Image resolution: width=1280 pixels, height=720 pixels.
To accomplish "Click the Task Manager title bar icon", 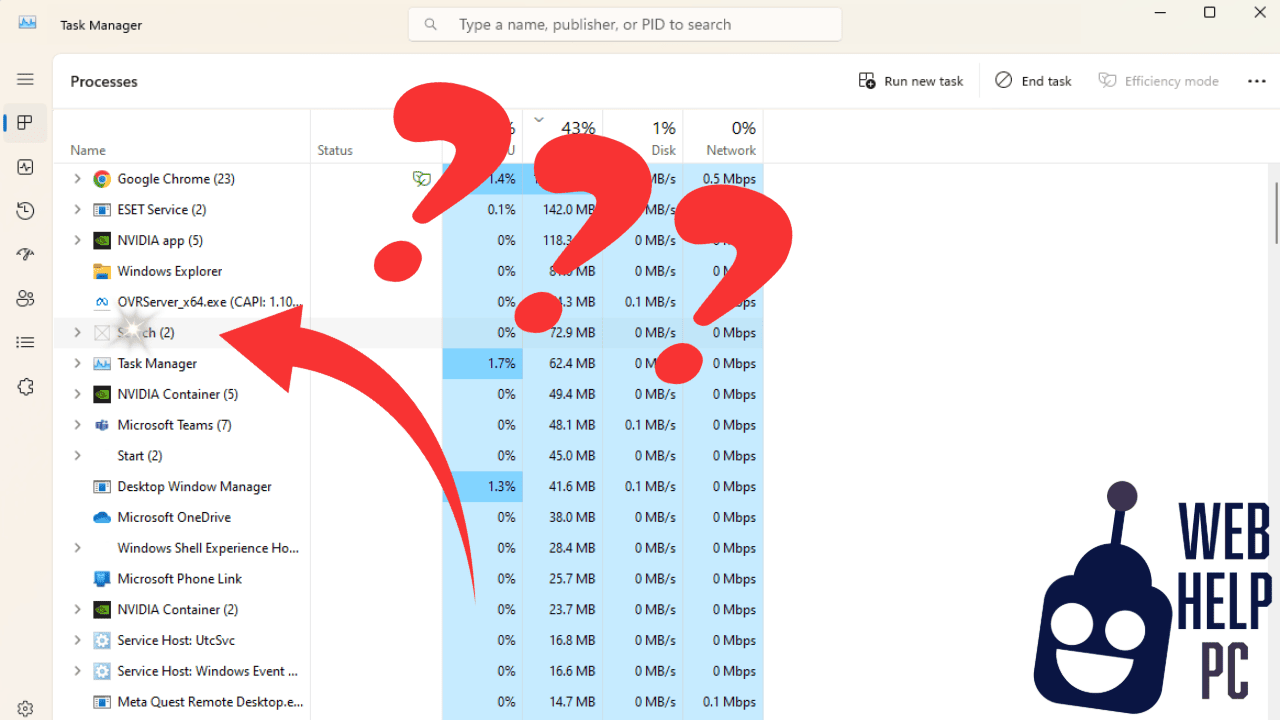I will (x=27, y=24).
